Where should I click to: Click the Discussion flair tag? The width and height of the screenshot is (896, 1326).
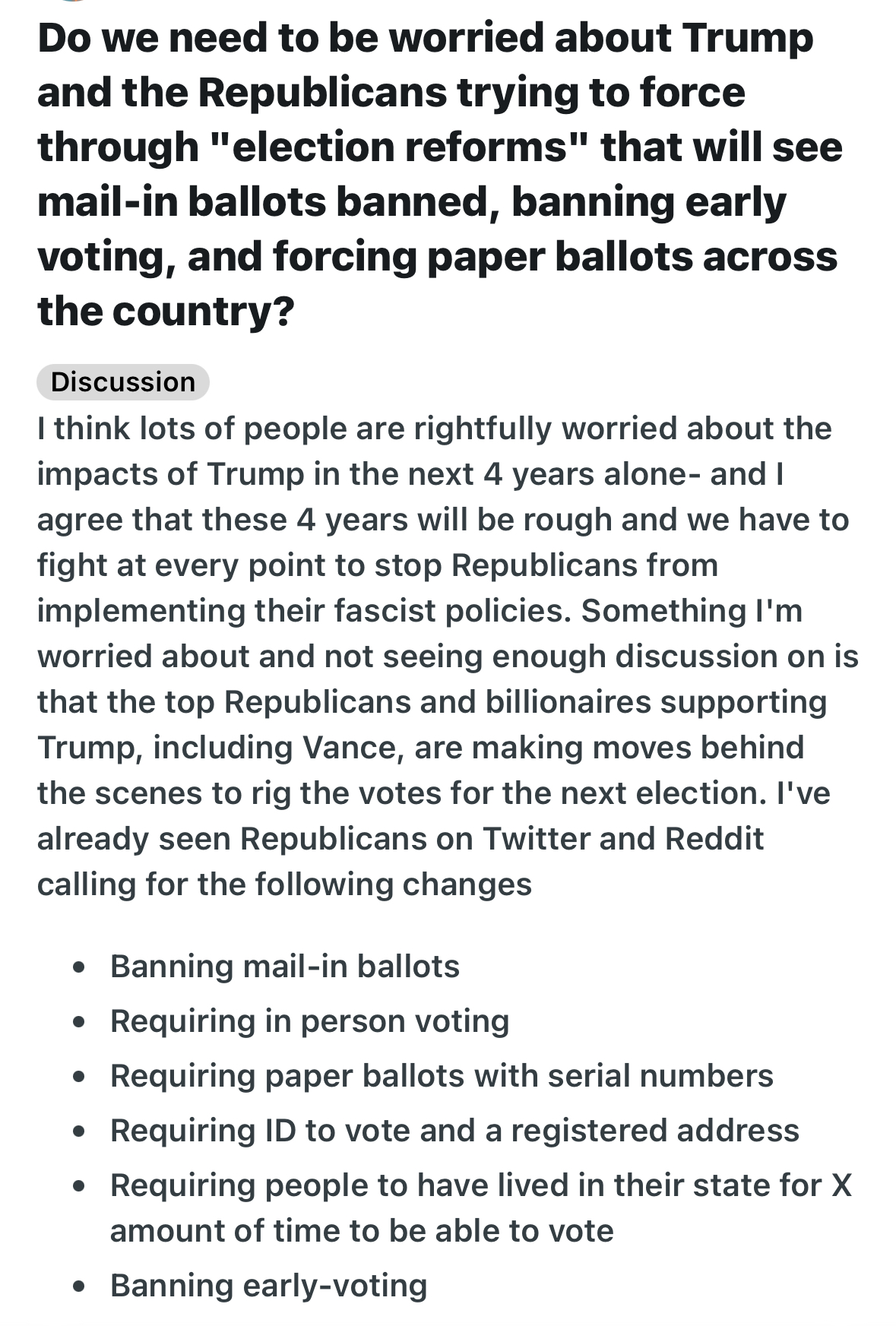click(x=122, y=381)
